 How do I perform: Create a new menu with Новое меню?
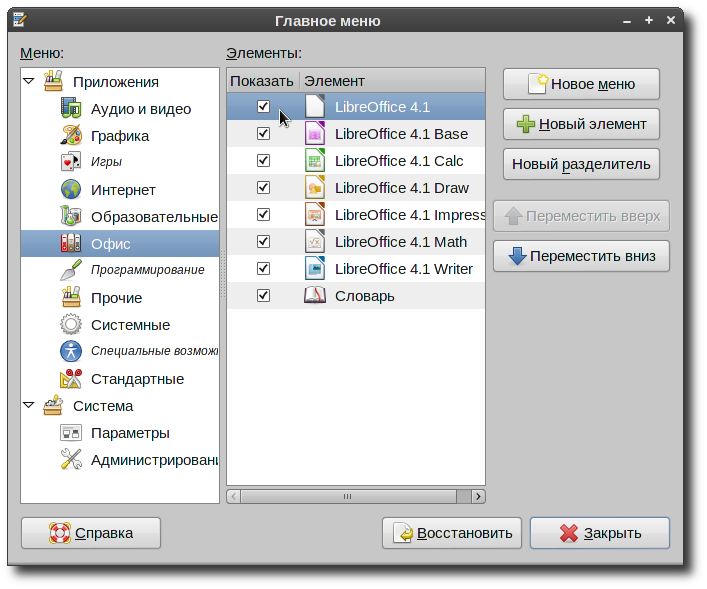(x=581, y=84)
